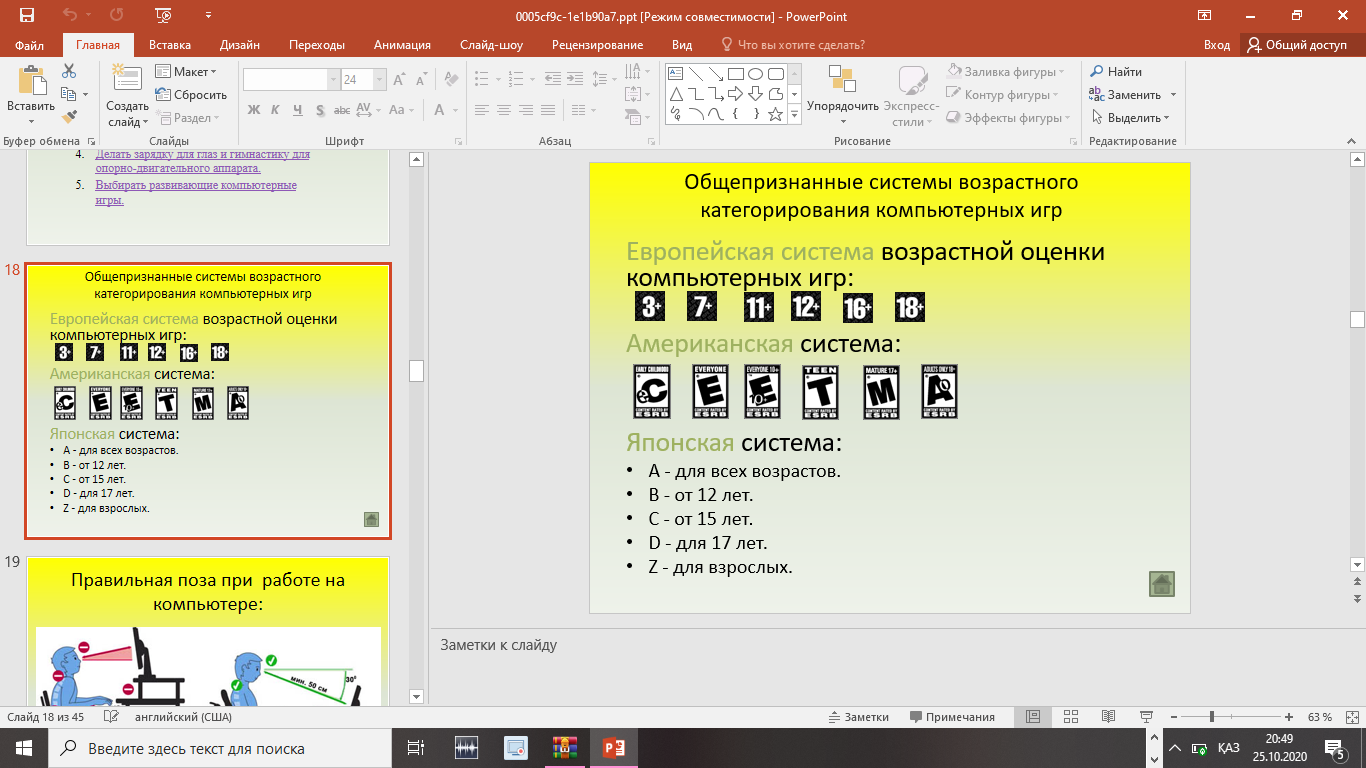Click the Increase Indent icon

(574, 80)
